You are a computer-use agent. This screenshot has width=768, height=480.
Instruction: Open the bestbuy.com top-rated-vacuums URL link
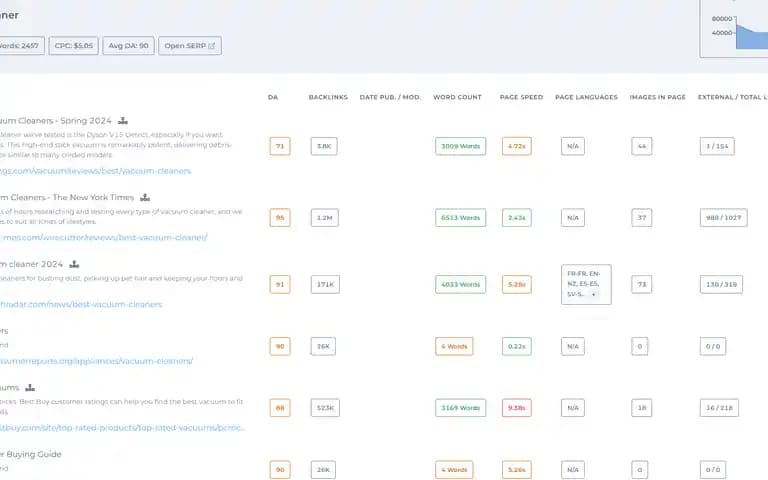pos(122,428)
